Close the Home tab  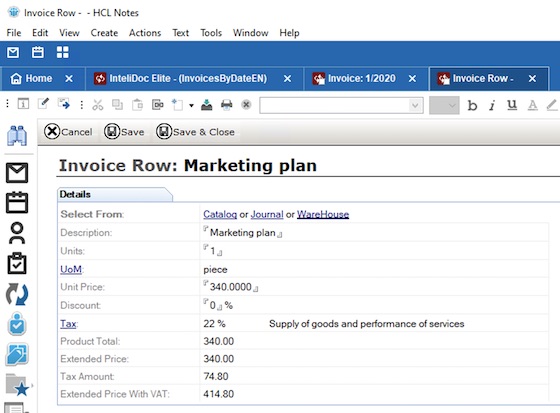[x=69, y=79]
